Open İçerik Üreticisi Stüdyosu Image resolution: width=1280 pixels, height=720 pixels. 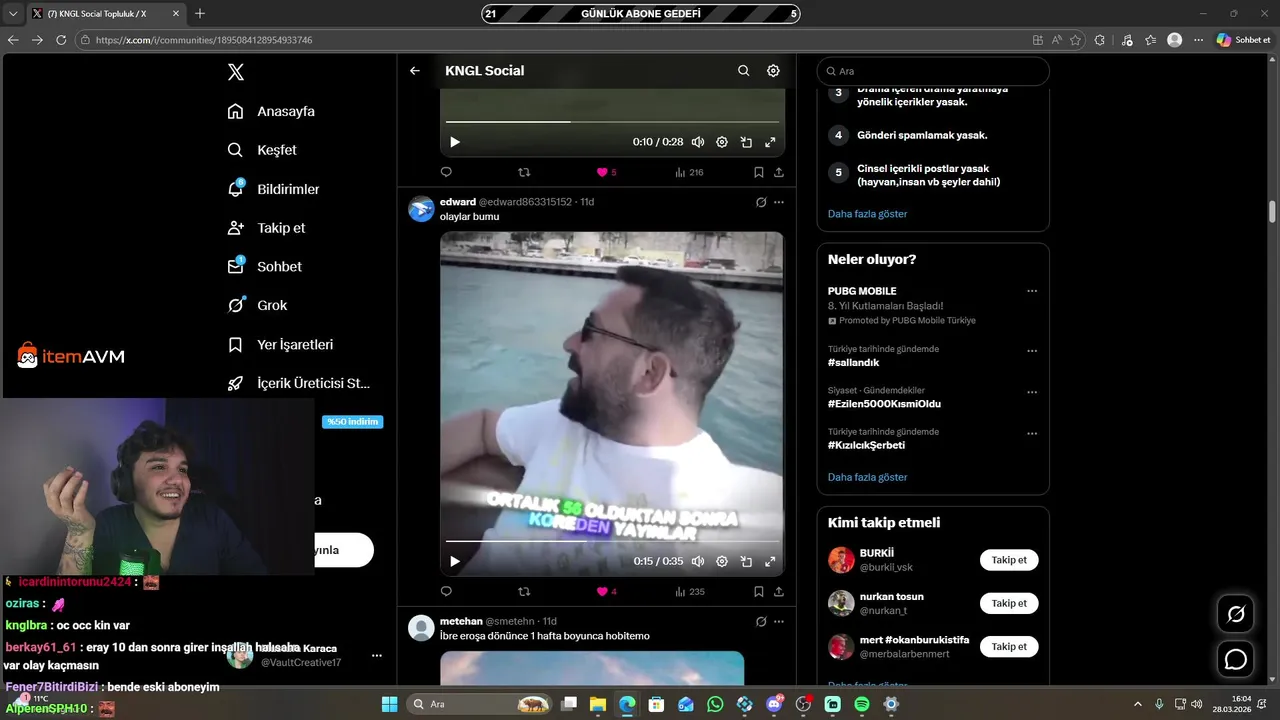pos(299,383)
